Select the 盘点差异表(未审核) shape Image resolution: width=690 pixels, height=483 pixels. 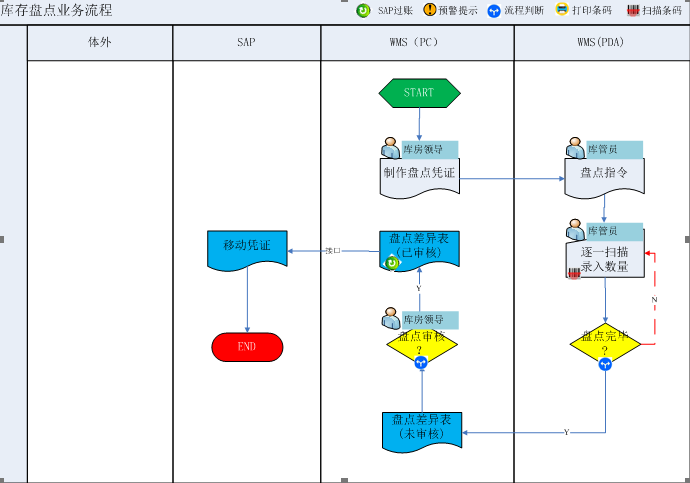click(422, 432)
